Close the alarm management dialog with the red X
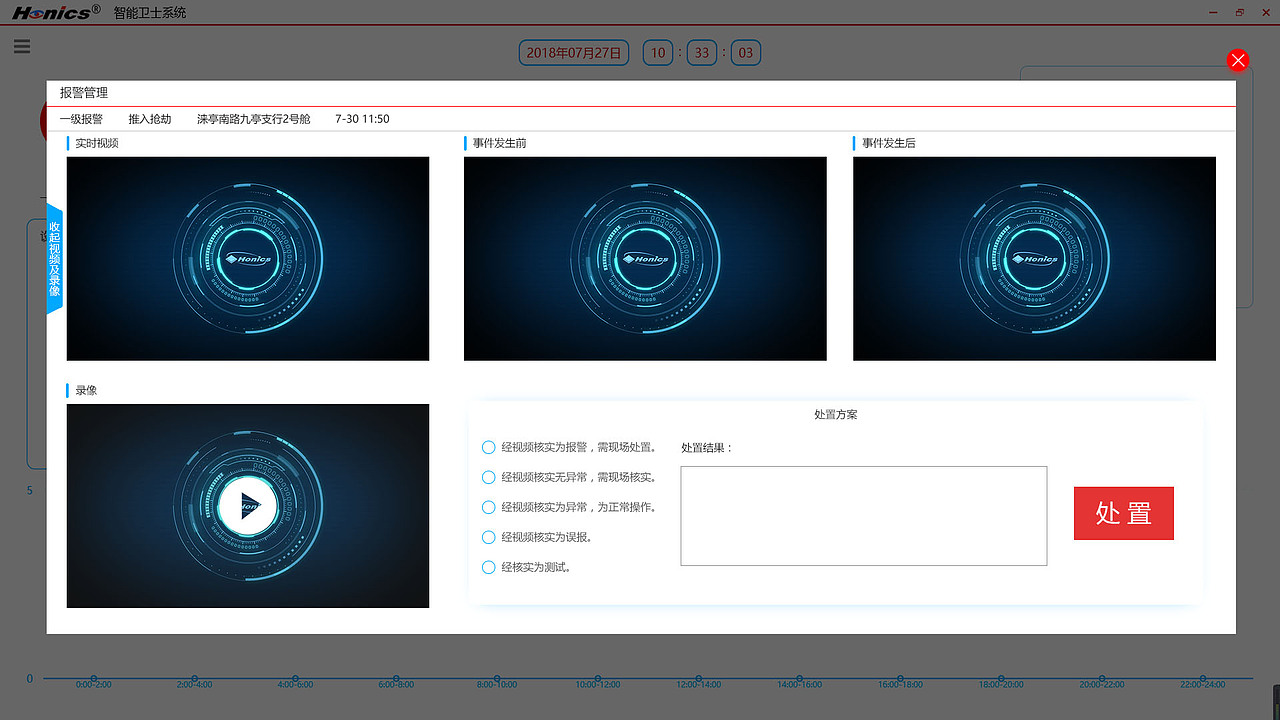 (x=1238, y=60)
